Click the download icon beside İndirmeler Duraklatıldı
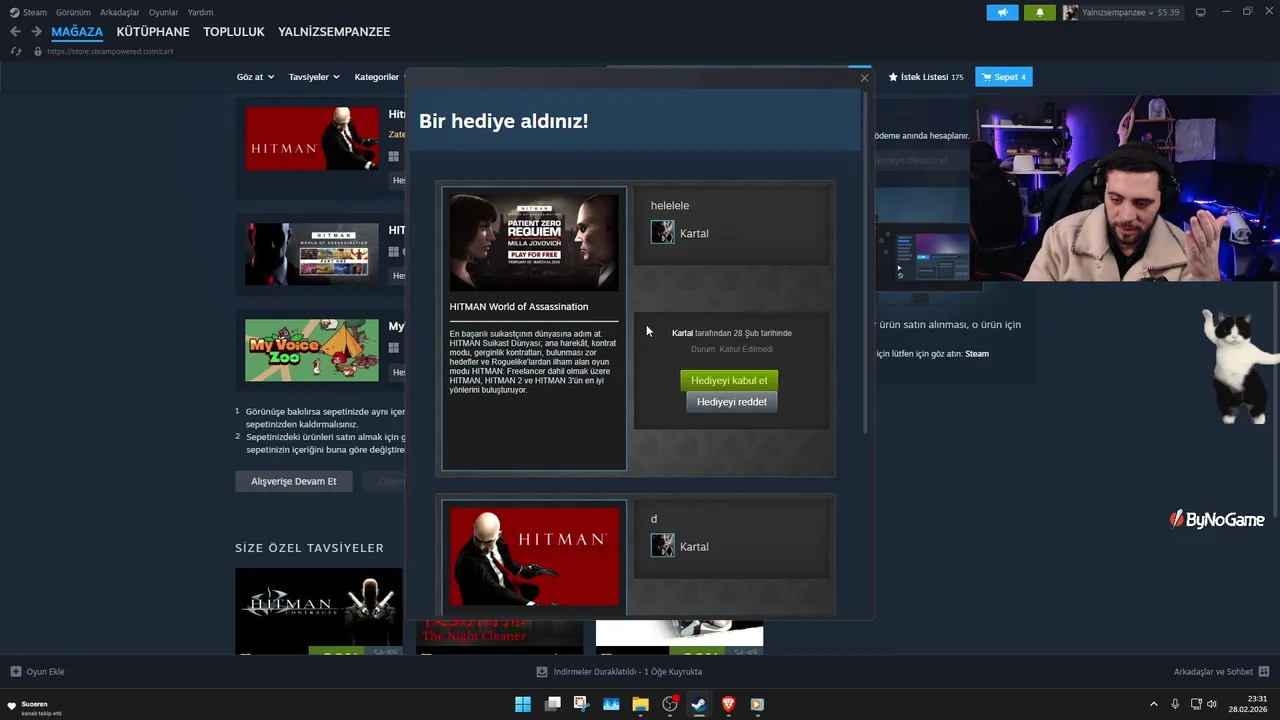Image resolution: width=1280 pixels, height=720 pixels. pos(542,672)
